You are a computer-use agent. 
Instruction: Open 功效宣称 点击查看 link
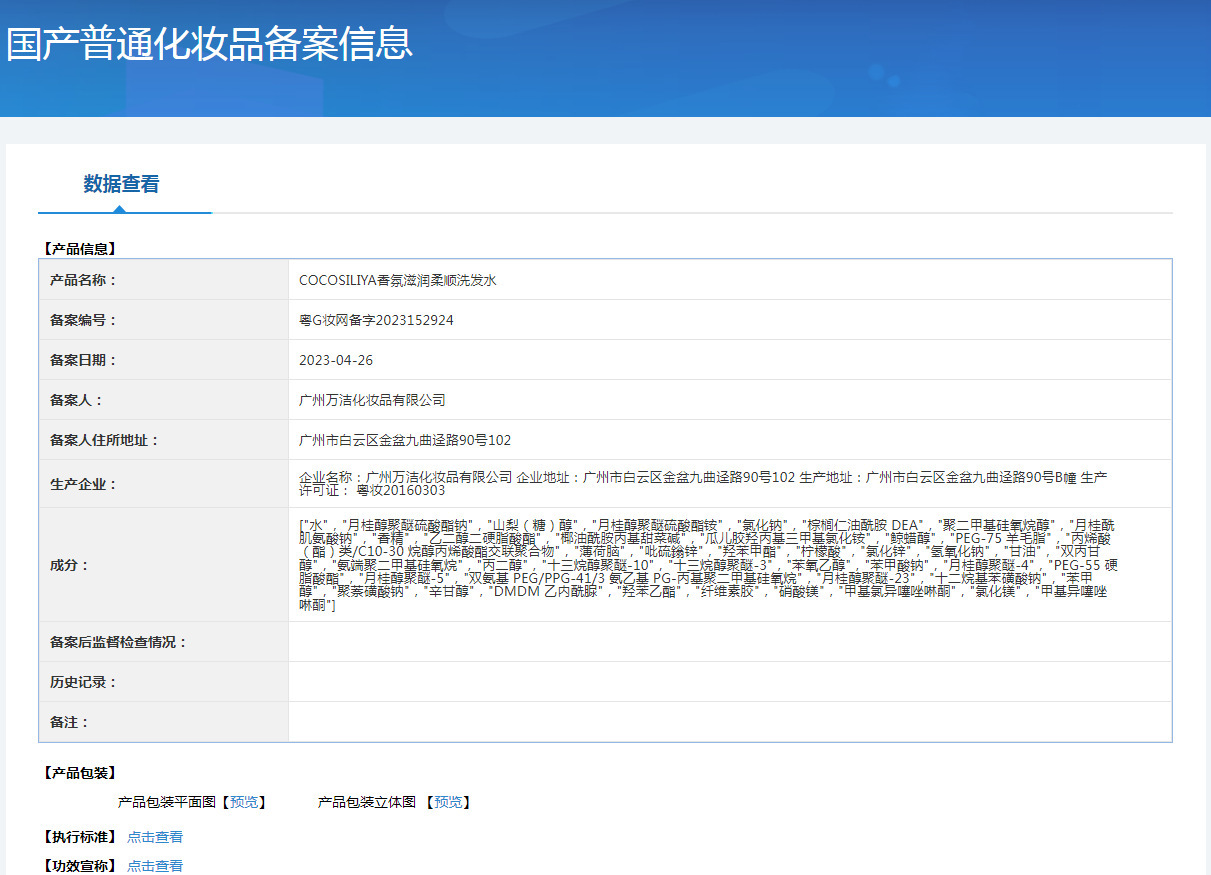click(155, 866)
